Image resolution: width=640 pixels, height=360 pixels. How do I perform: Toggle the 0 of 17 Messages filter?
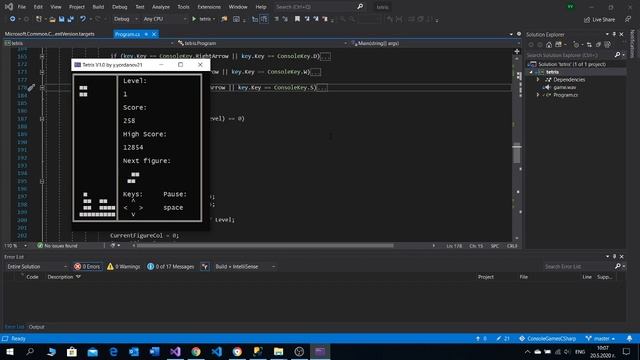coord(171,267)
